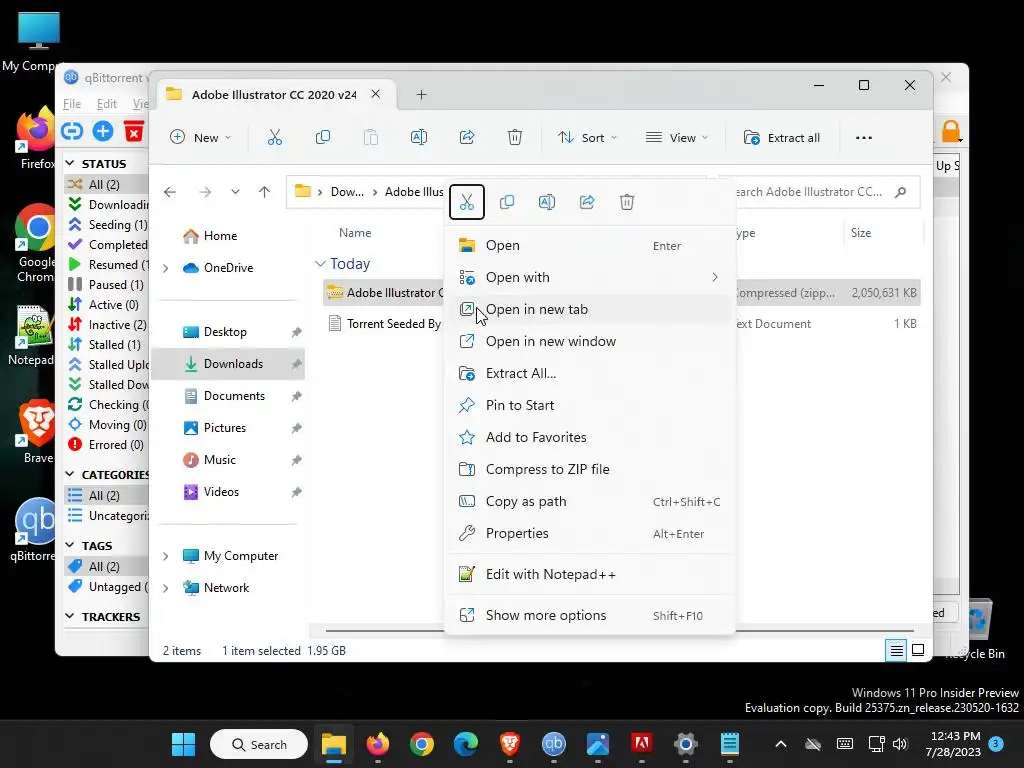The height and width of the screenshot is (768, 1024).
Task: Open the View dropdown
Action: coord(677,138)
